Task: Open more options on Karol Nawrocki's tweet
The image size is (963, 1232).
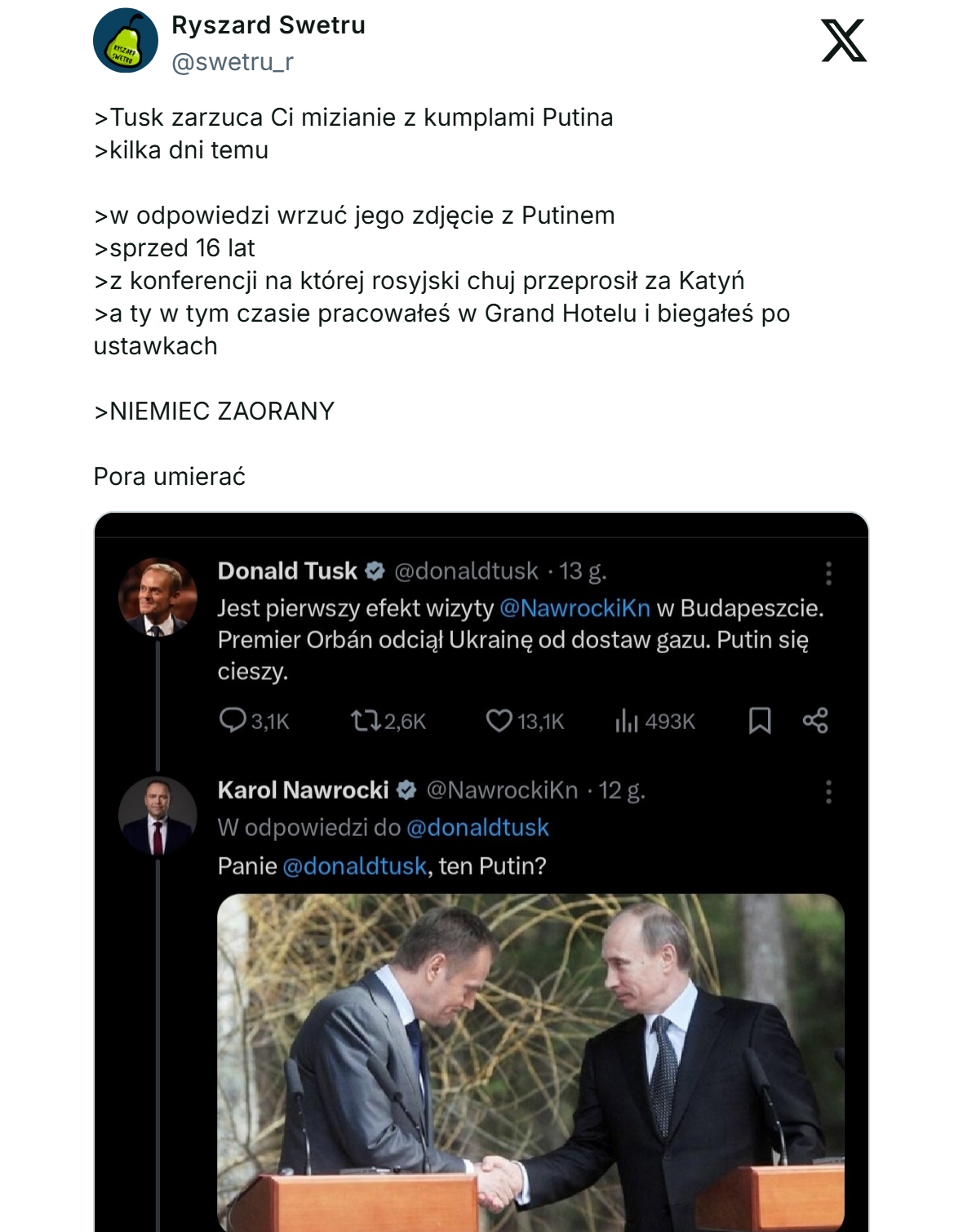Action: click(828, 791)
